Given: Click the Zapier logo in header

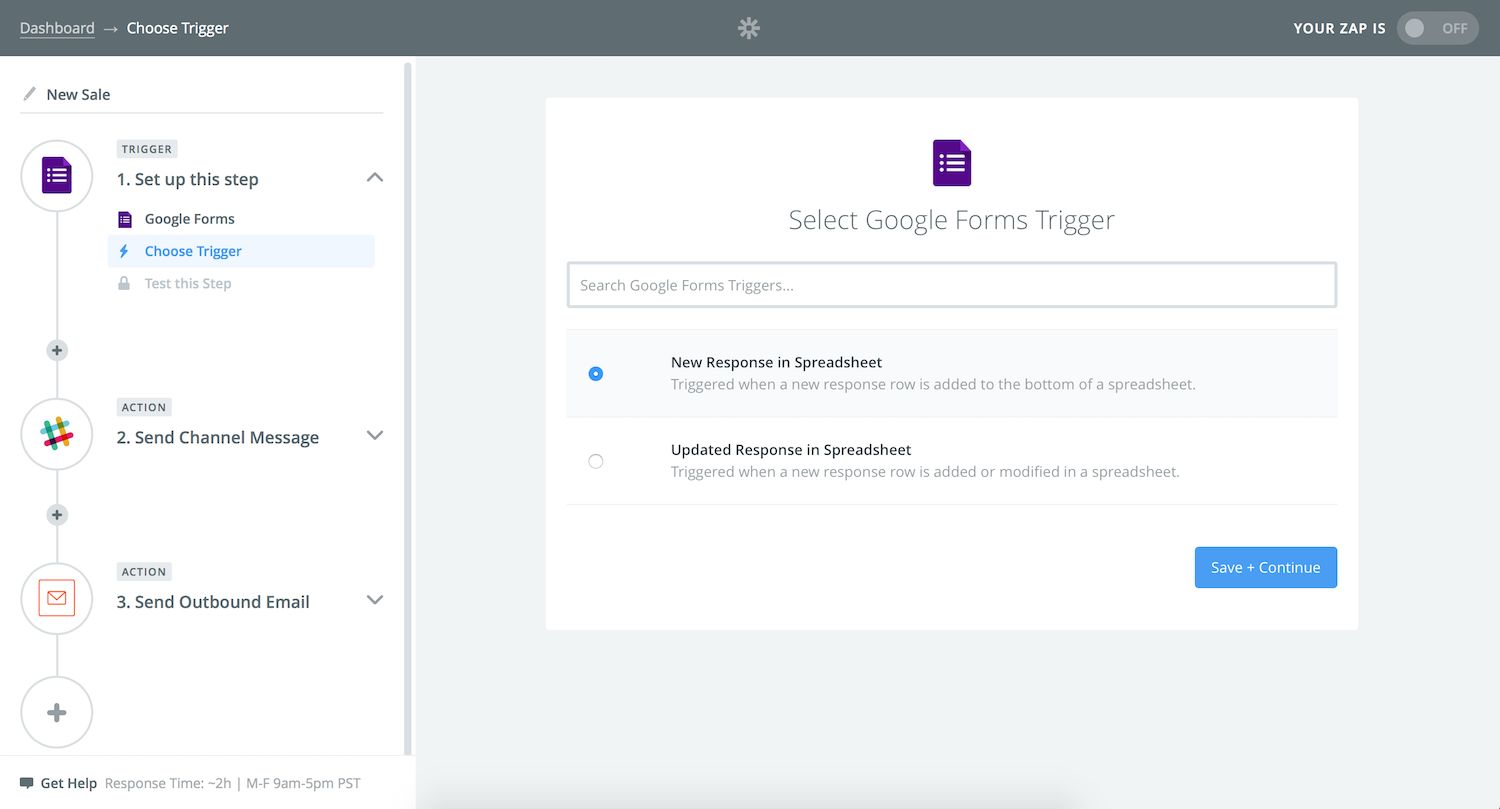Looking at the screenshot, I should (x=749, y=28).
